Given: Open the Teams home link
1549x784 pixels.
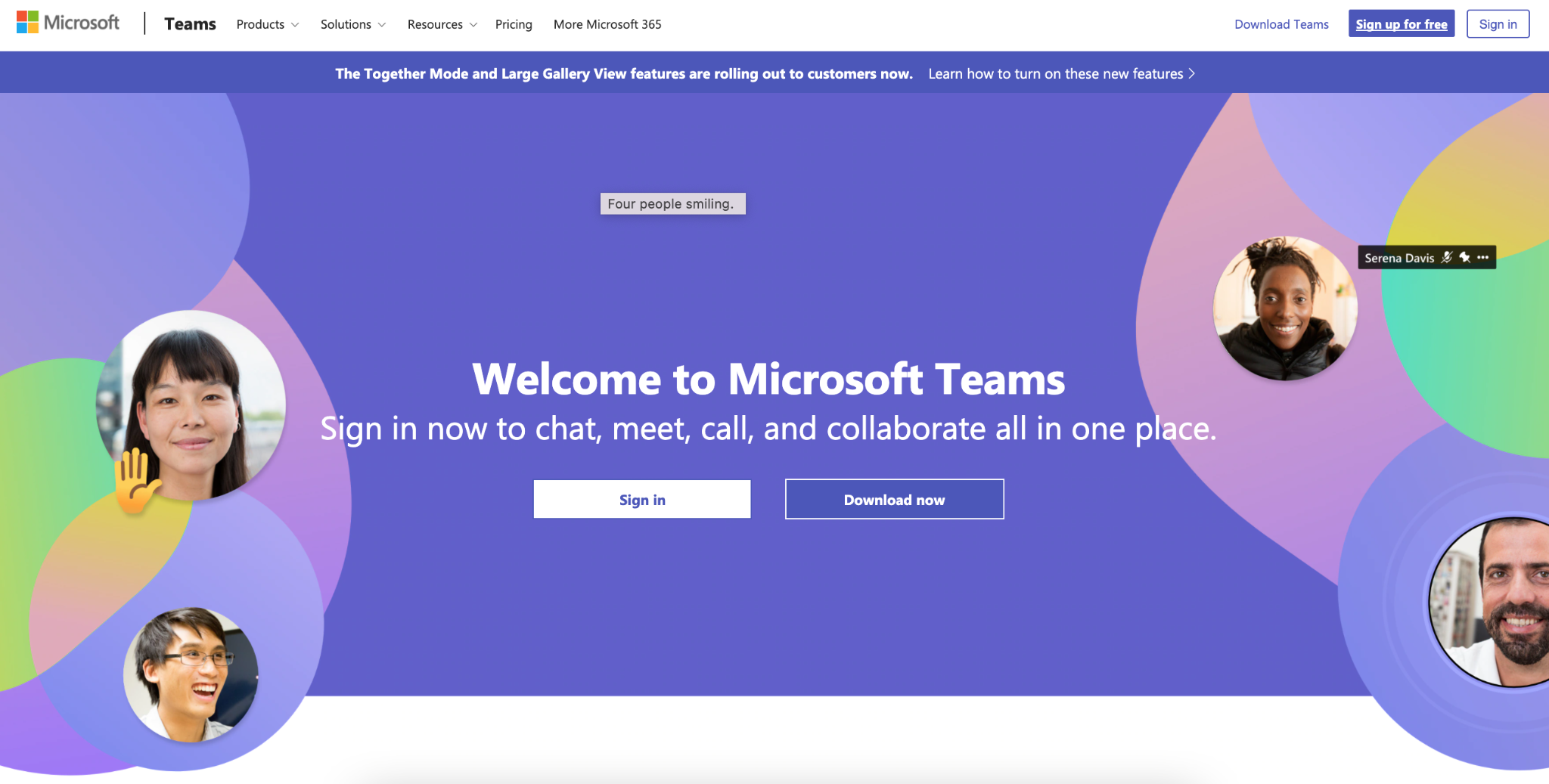Looking at the screenshot, I should pyautogui.click(x=190, y=24).
